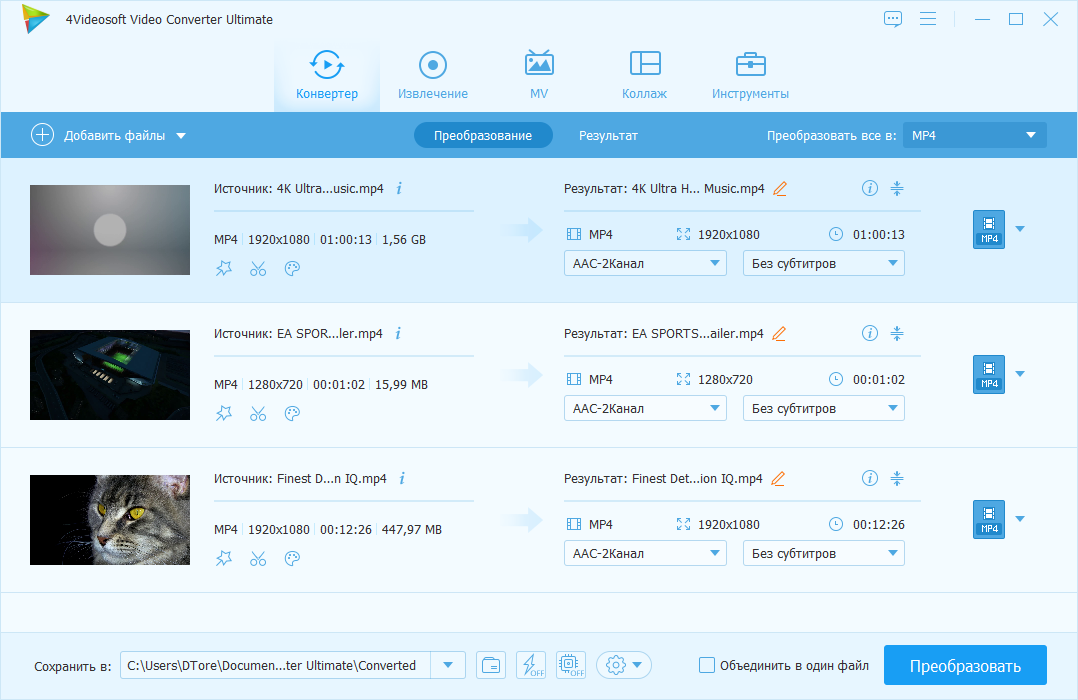Open AAC-2Канал audio dropdown for 4K Ultra

click(x=645, y=263)
